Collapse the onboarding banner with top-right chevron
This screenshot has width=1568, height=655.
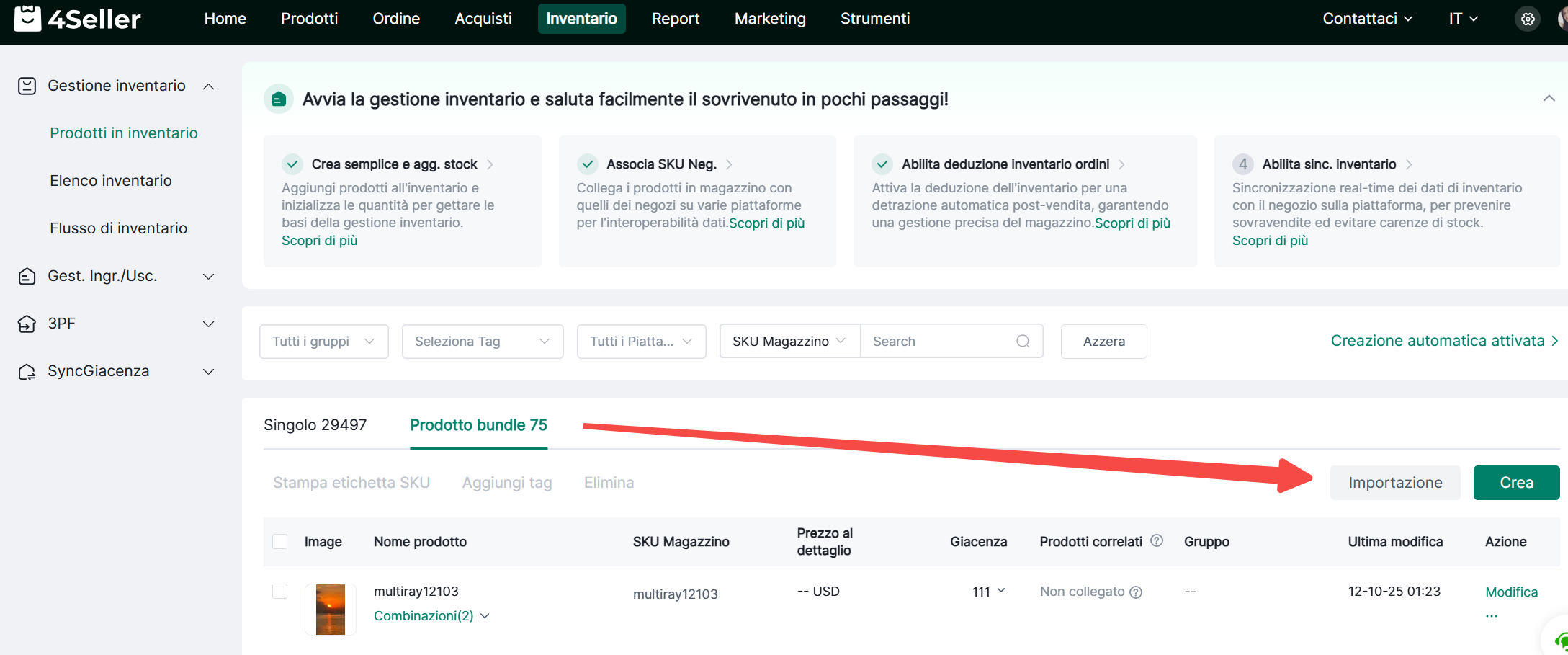coord(1549,99)
